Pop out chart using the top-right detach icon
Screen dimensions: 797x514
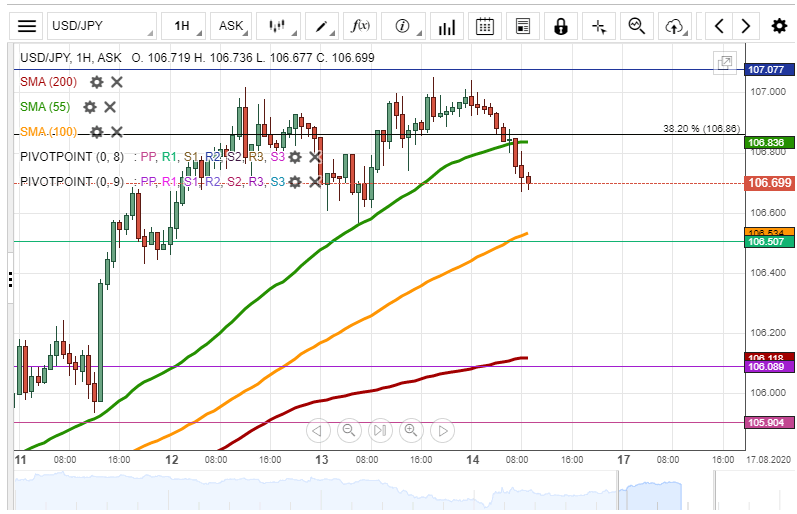pos(725,62)
